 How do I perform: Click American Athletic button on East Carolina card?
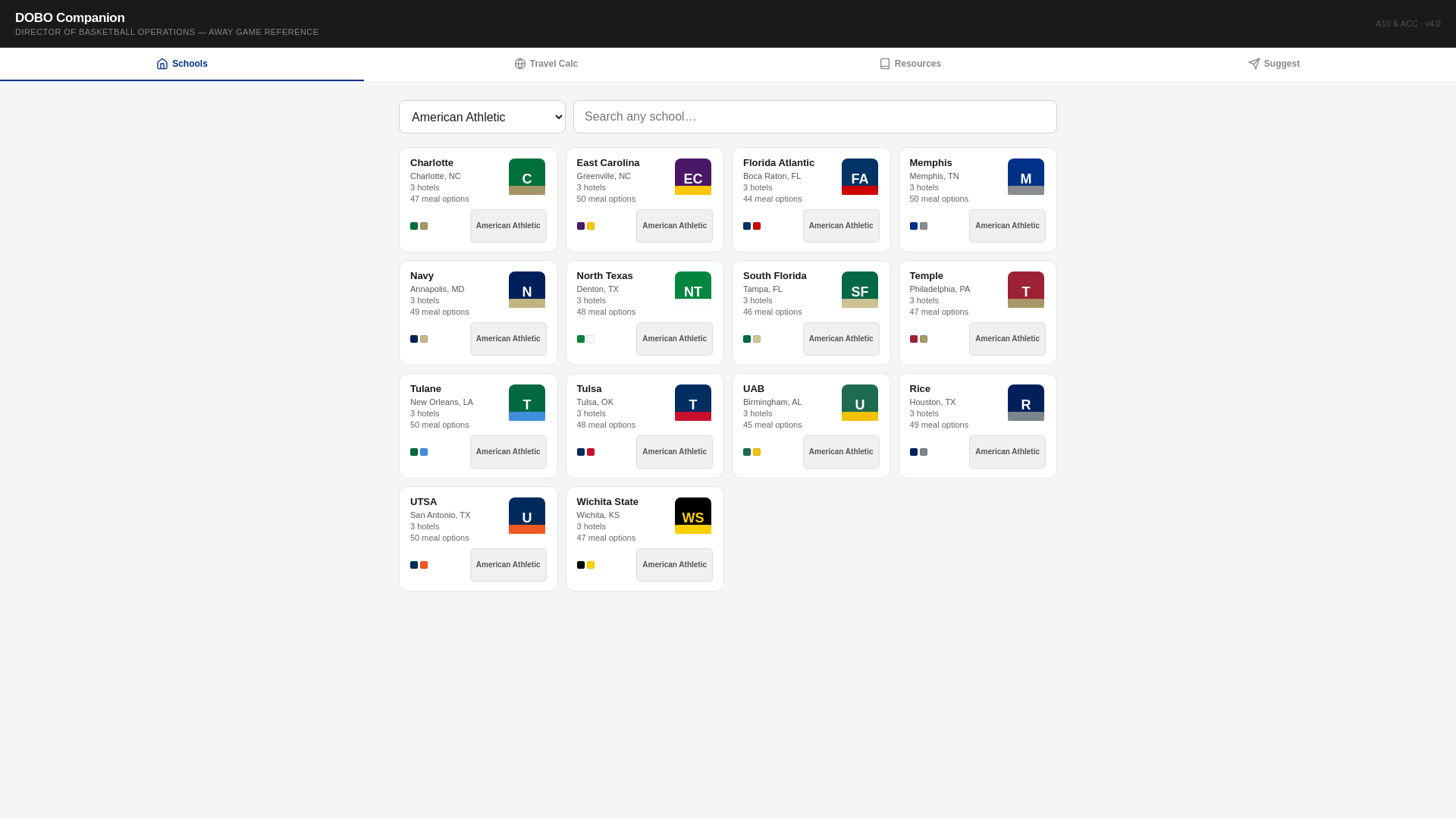pos(674,226)
